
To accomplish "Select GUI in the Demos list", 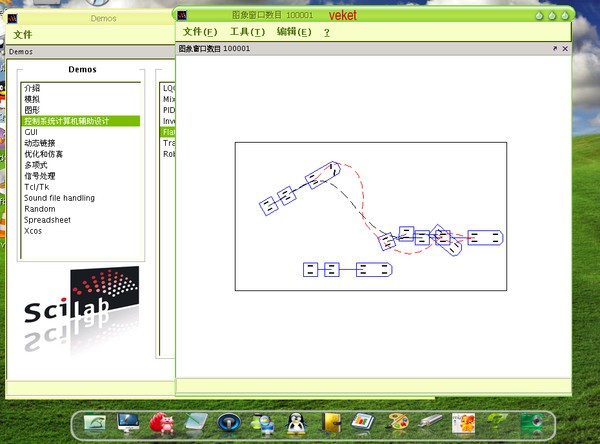I will pos(80,132).
